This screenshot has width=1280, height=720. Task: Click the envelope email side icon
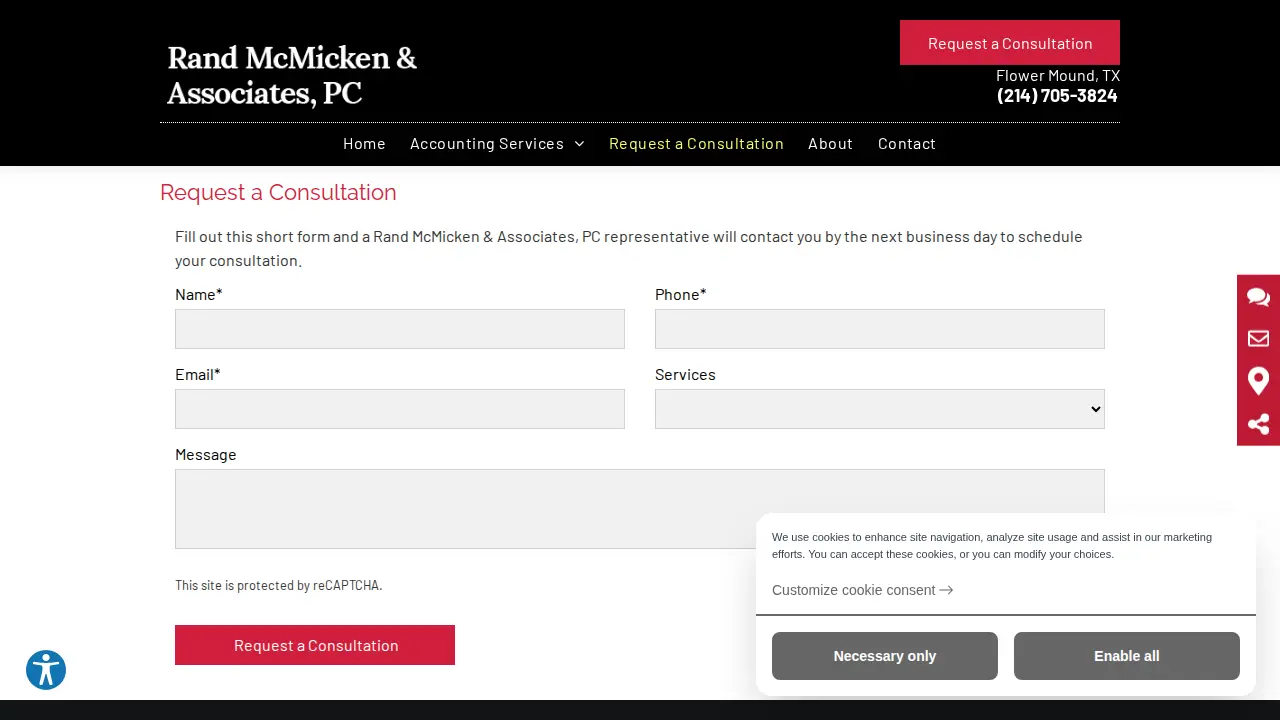[x=1258, y=339]
